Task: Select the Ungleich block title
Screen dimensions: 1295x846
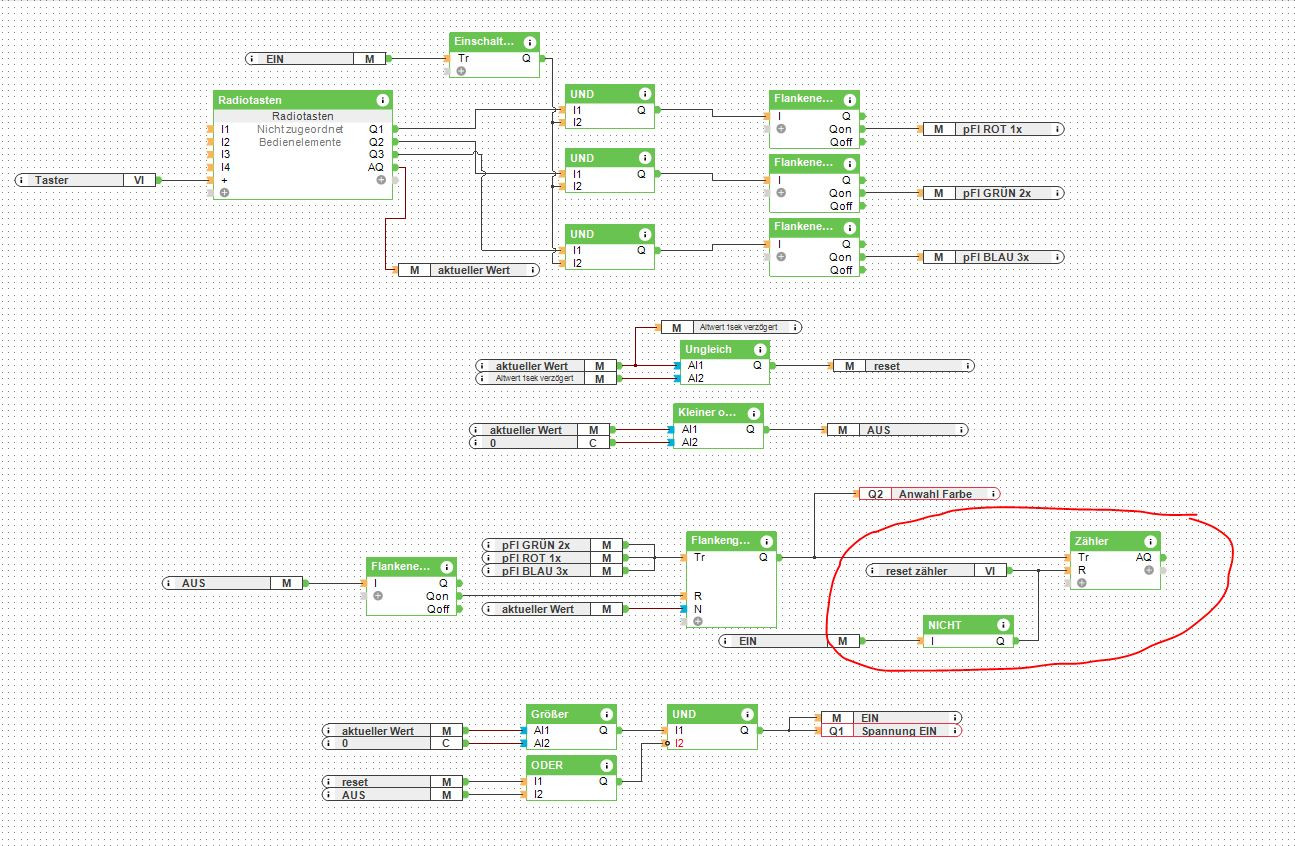Action: (x=709, y=350)
